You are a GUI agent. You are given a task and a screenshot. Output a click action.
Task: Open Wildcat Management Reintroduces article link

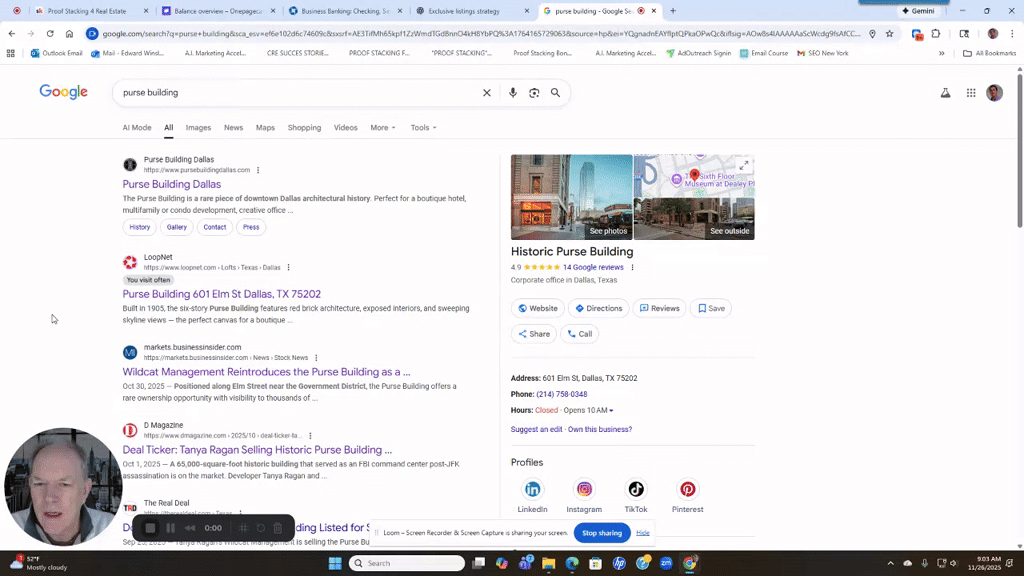click(x=266, y=372)
